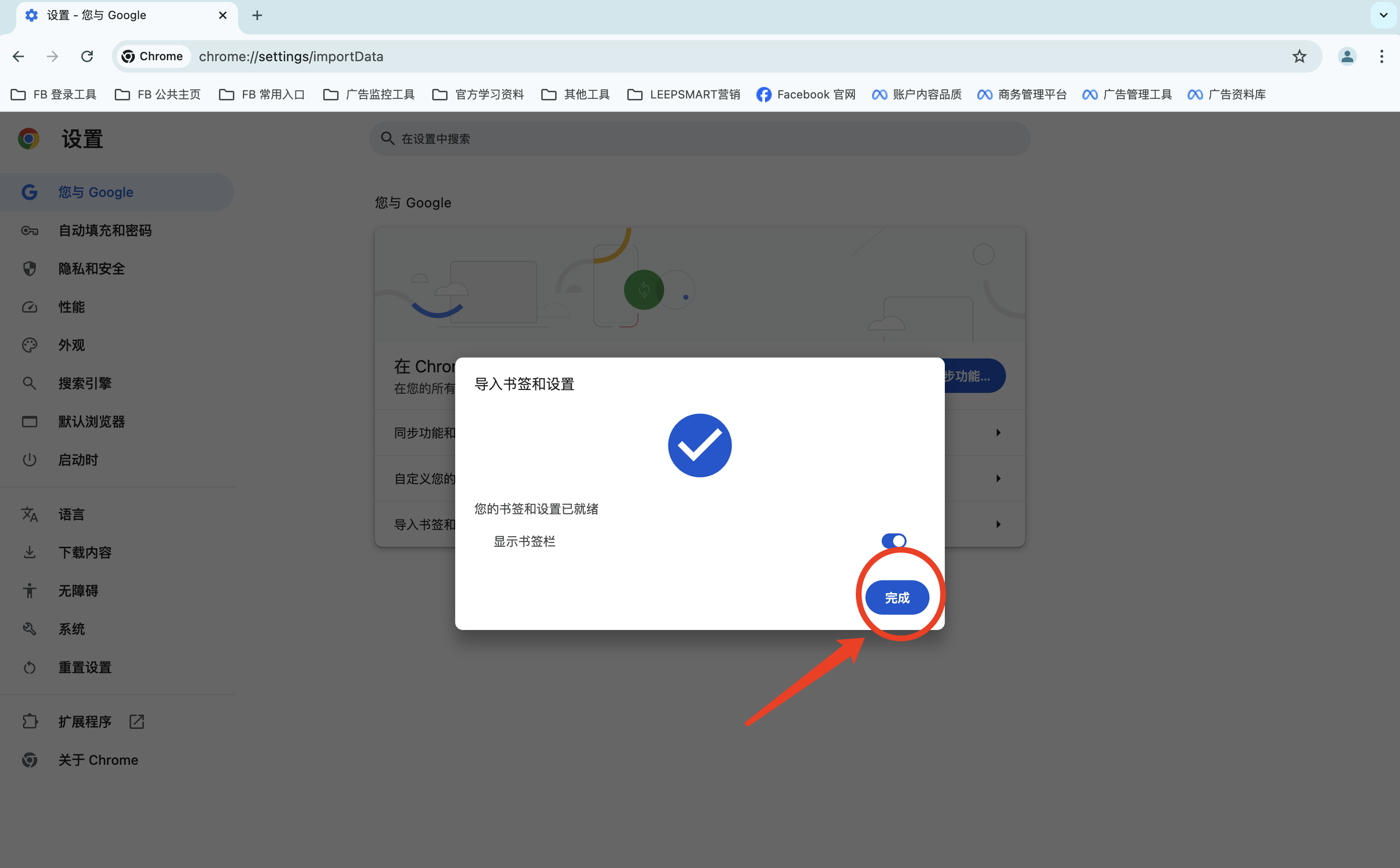
Task: Click the 扩展程序 puzzle icon
Action: 29,721
